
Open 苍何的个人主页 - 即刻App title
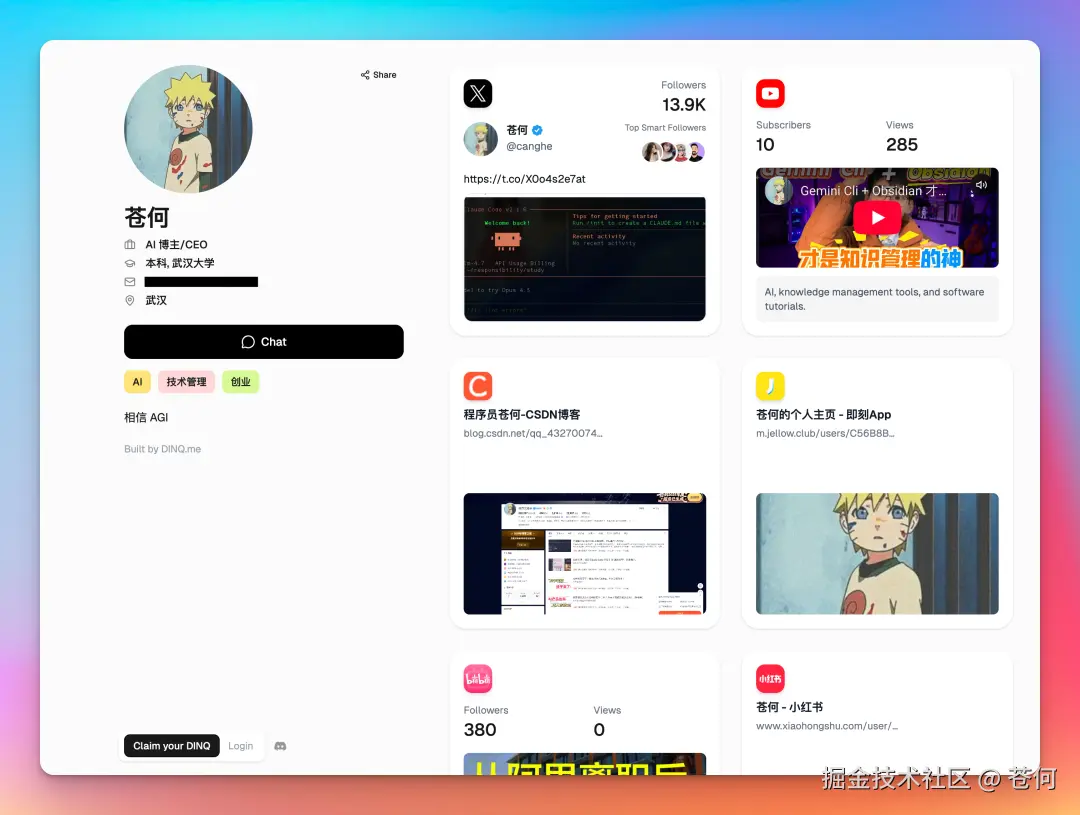[x=824, y=415]
